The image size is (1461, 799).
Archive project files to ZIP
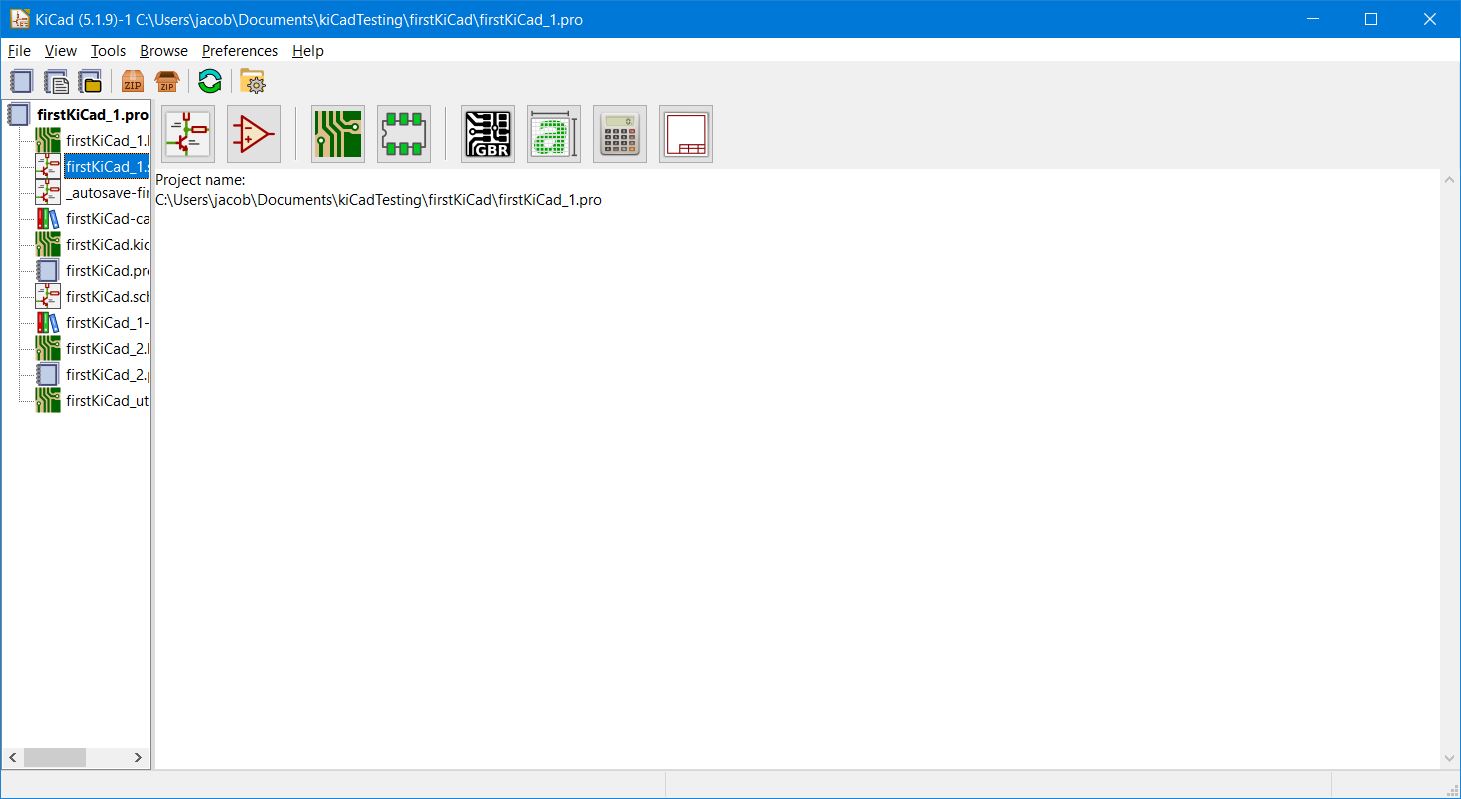click(132, 82)
